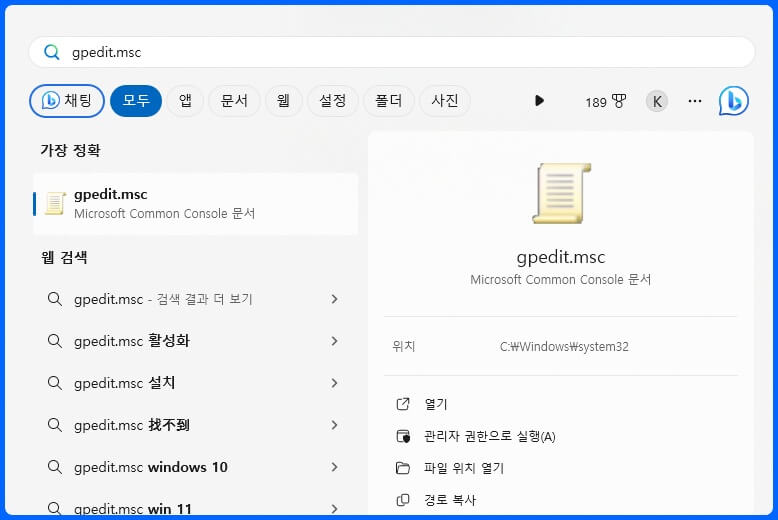This screenshot has width=778, height=520.
Task: Open the K account avatar
Action: pos(656,101)
